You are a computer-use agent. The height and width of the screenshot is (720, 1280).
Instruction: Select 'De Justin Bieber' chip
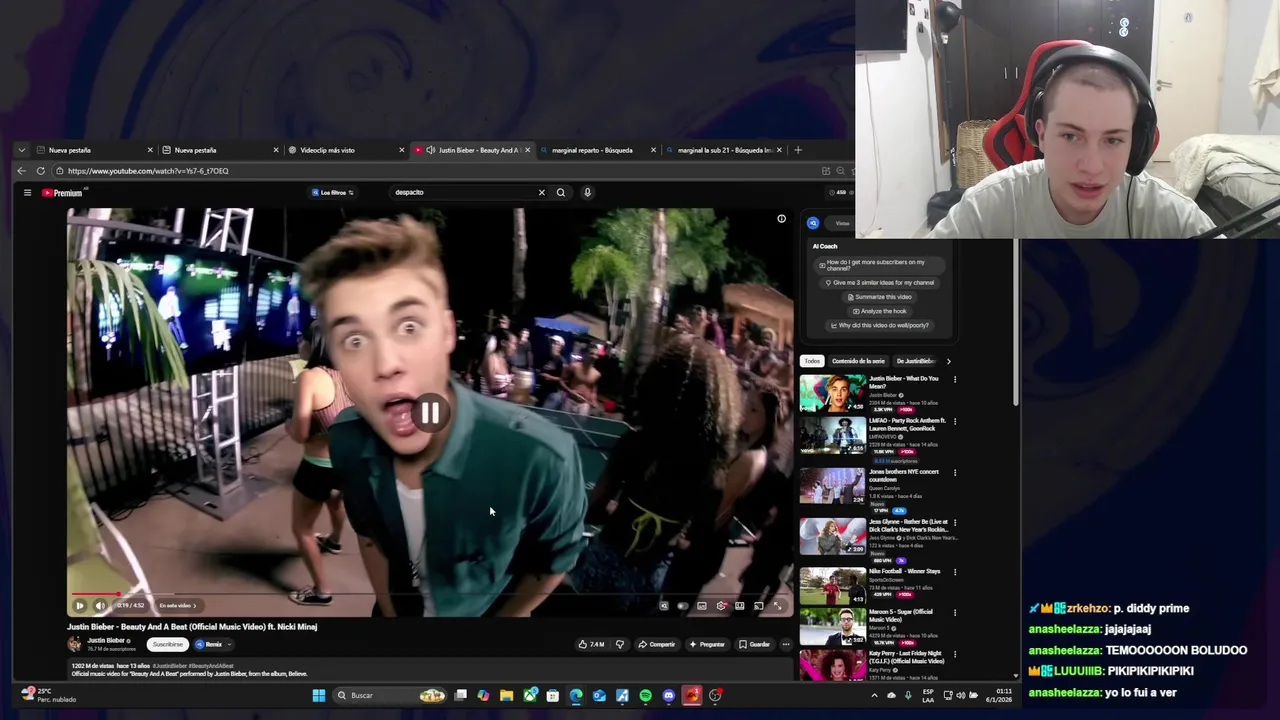[x=915, y=361]
